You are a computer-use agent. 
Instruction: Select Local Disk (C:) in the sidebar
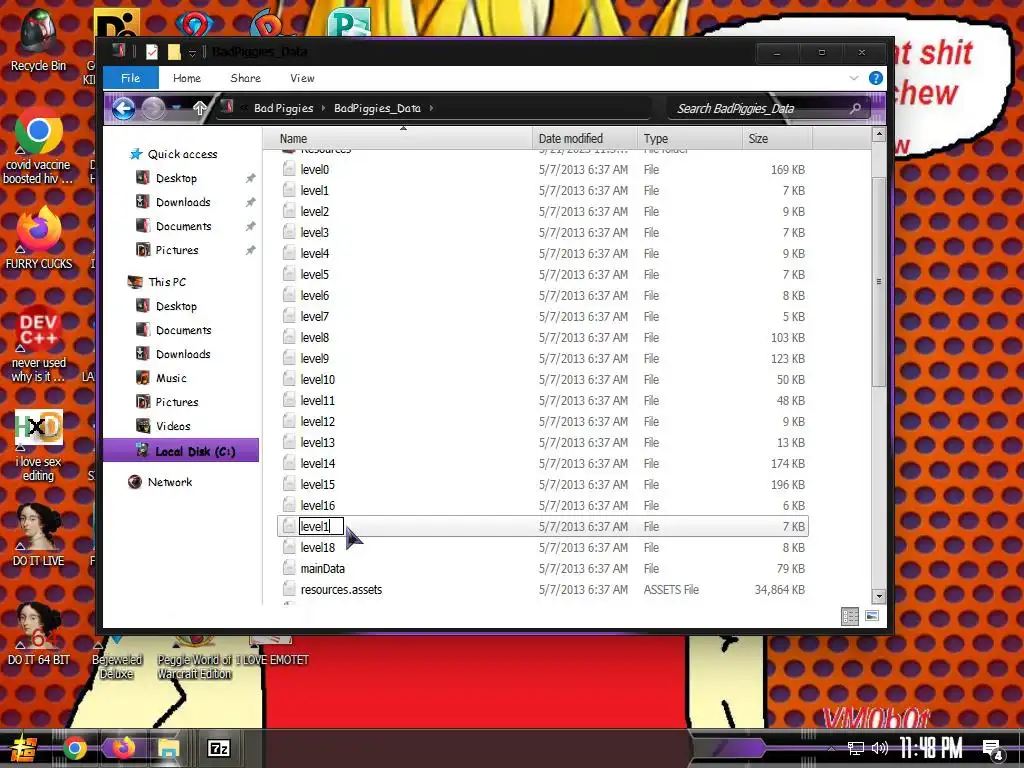coord(181,450)
